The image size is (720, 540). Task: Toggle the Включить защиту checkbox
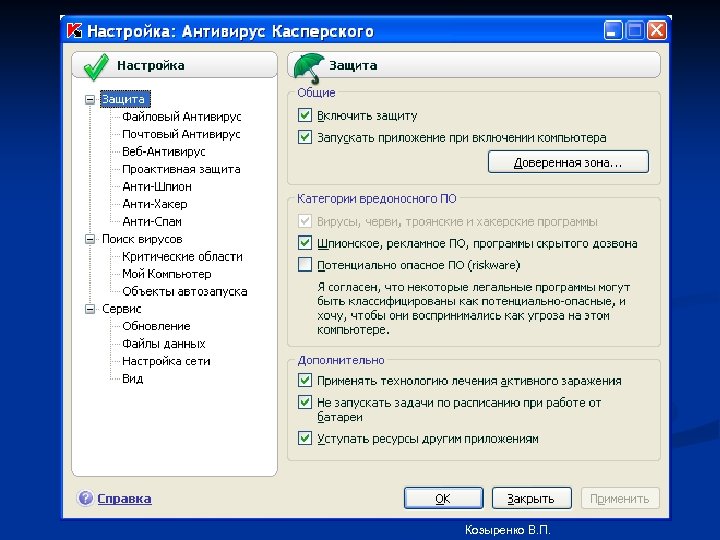[x=305, y=115]
